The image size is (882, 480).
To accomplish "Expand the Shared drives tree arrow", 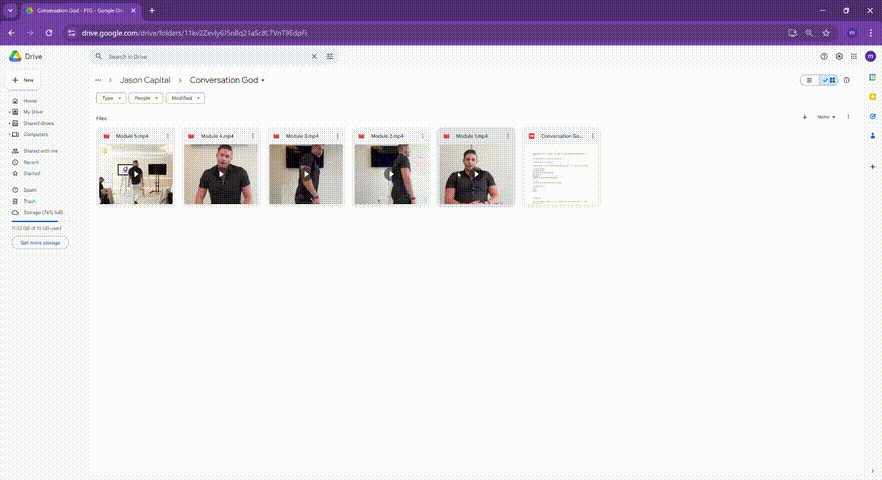I will (9, 123).
